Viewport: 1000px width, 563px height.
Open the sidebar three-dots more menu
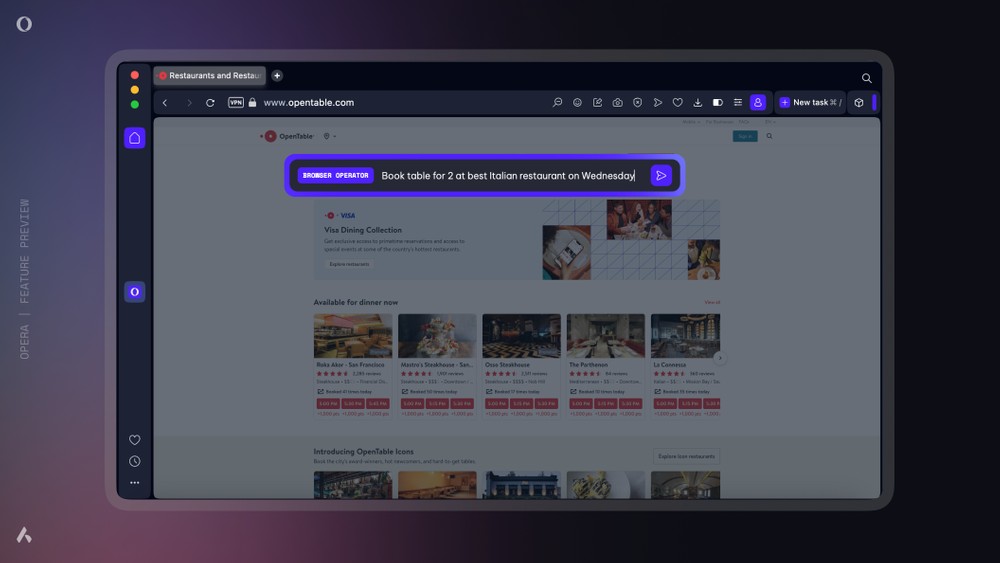[134, 483]
